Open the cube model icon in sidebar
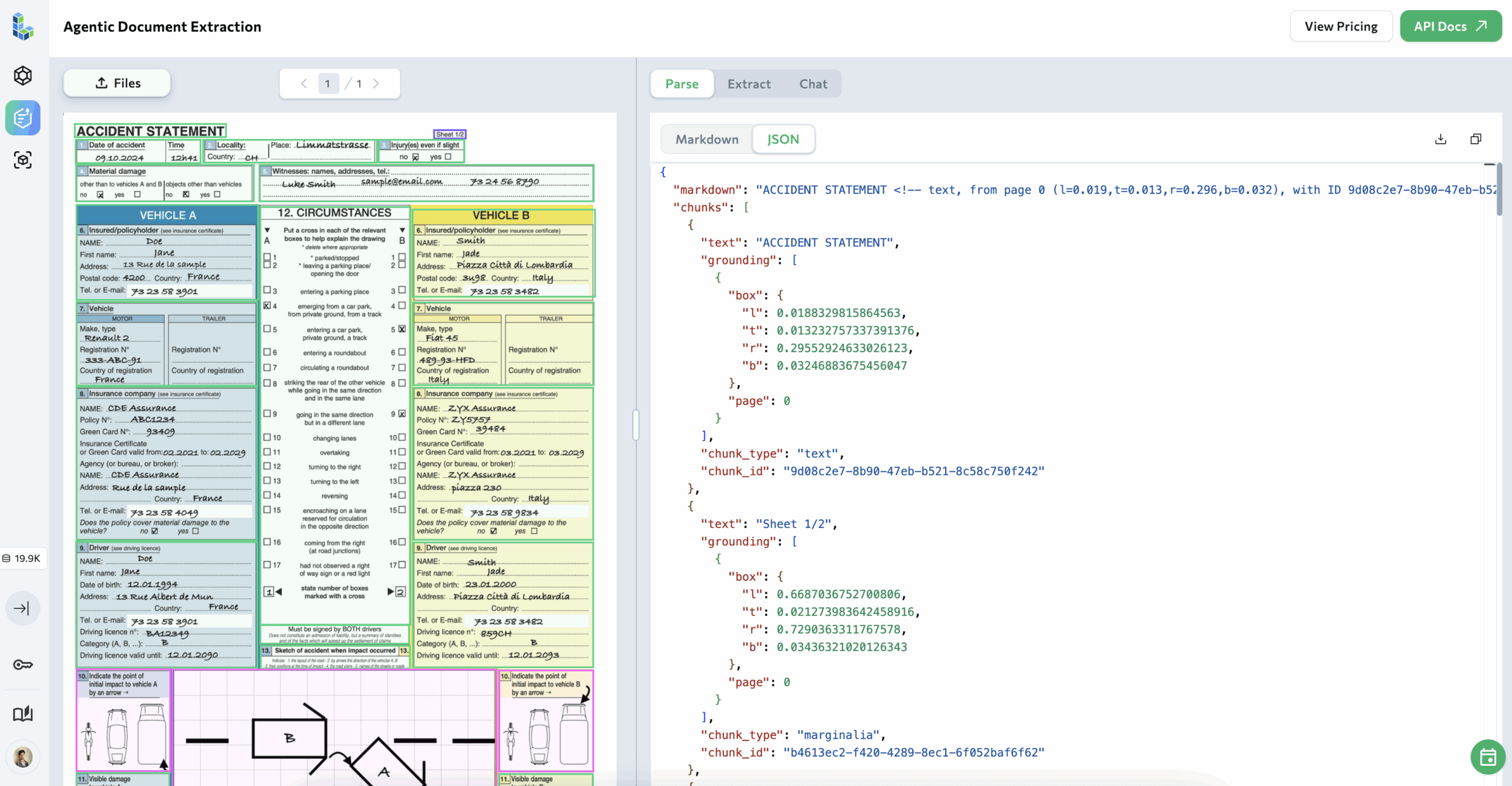The width and height of the screenshot is (1512, 786). pyautogui.click(x=23, y=76)
